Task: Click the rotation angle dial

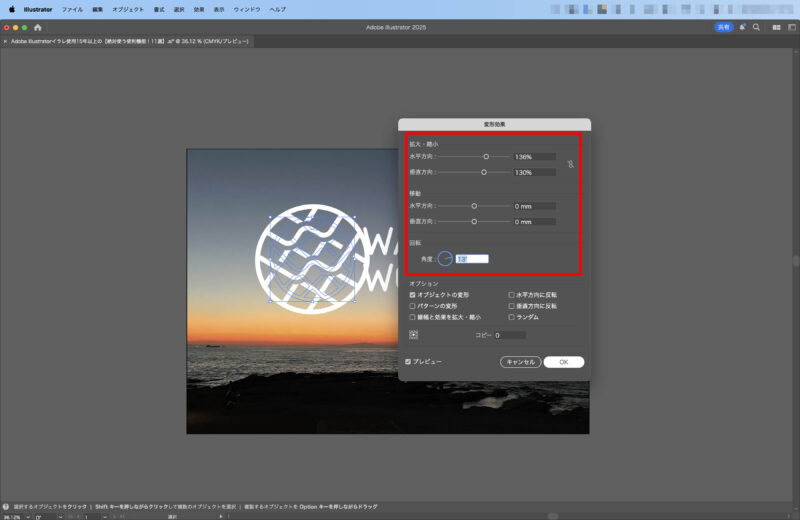Action: pos(445,259)
